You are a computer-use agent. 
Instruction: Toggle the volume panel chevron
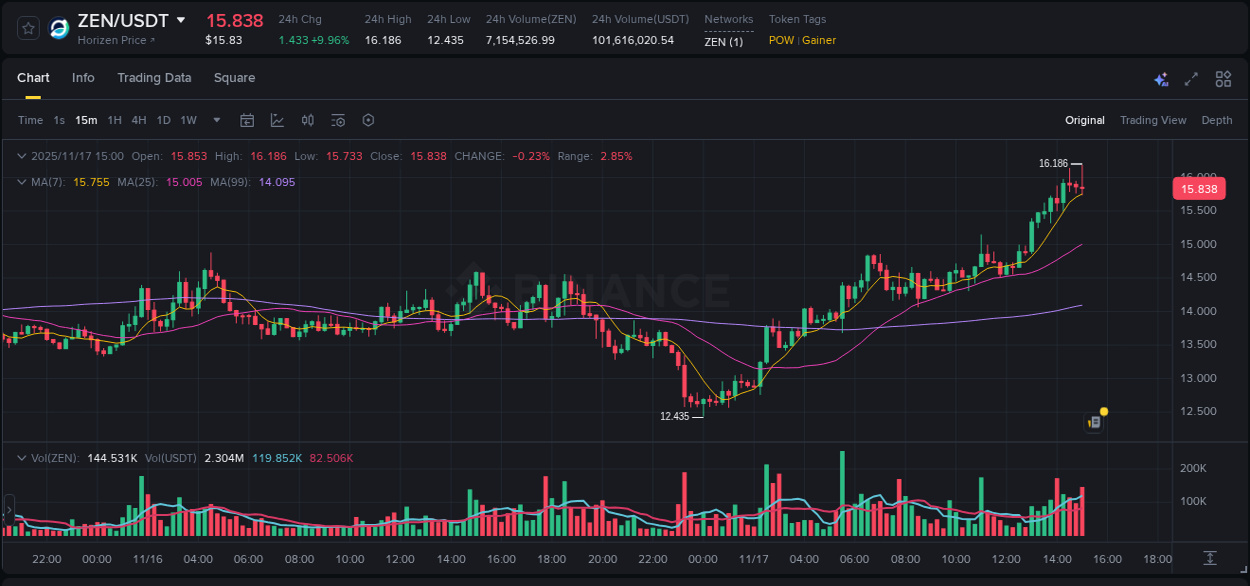(22, 457)
